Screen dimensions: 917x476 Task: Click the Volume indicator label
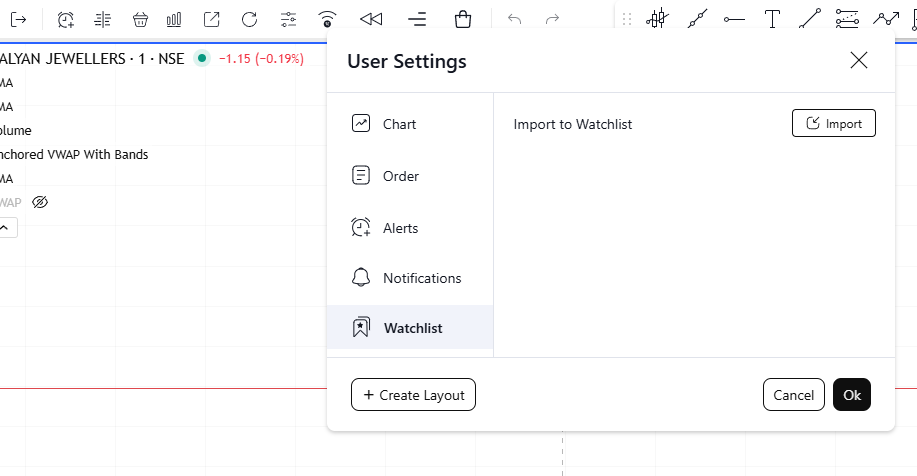point(16,130)
